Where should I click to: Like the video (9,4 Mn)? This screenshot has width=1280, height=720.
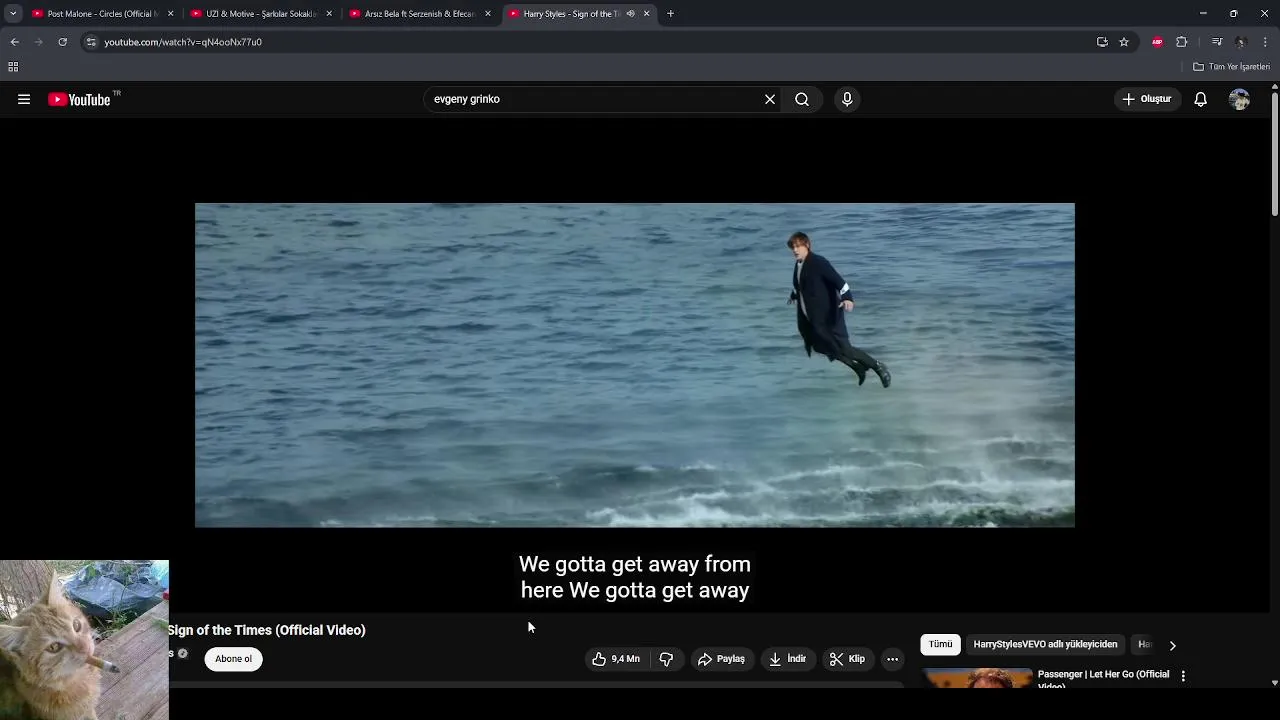point(616,659)
